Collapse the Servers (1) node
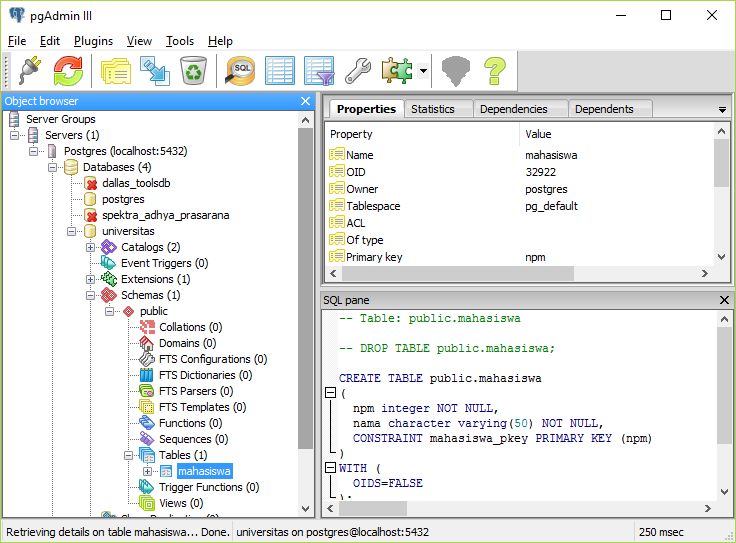Viewport: 736px width, 543px height. (15, 135)
